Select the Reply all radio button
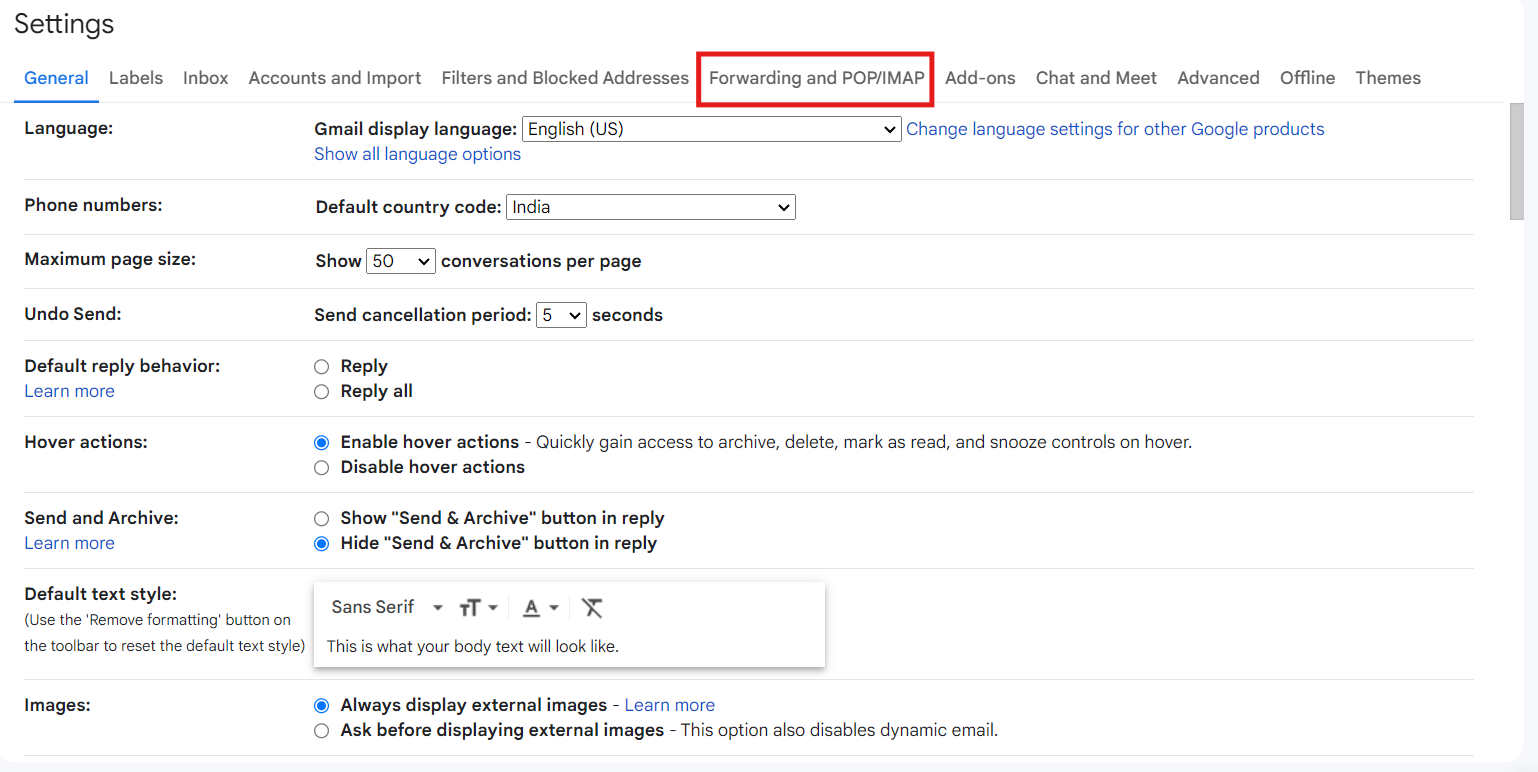1538x772 pixels. [x=321, y=392]
